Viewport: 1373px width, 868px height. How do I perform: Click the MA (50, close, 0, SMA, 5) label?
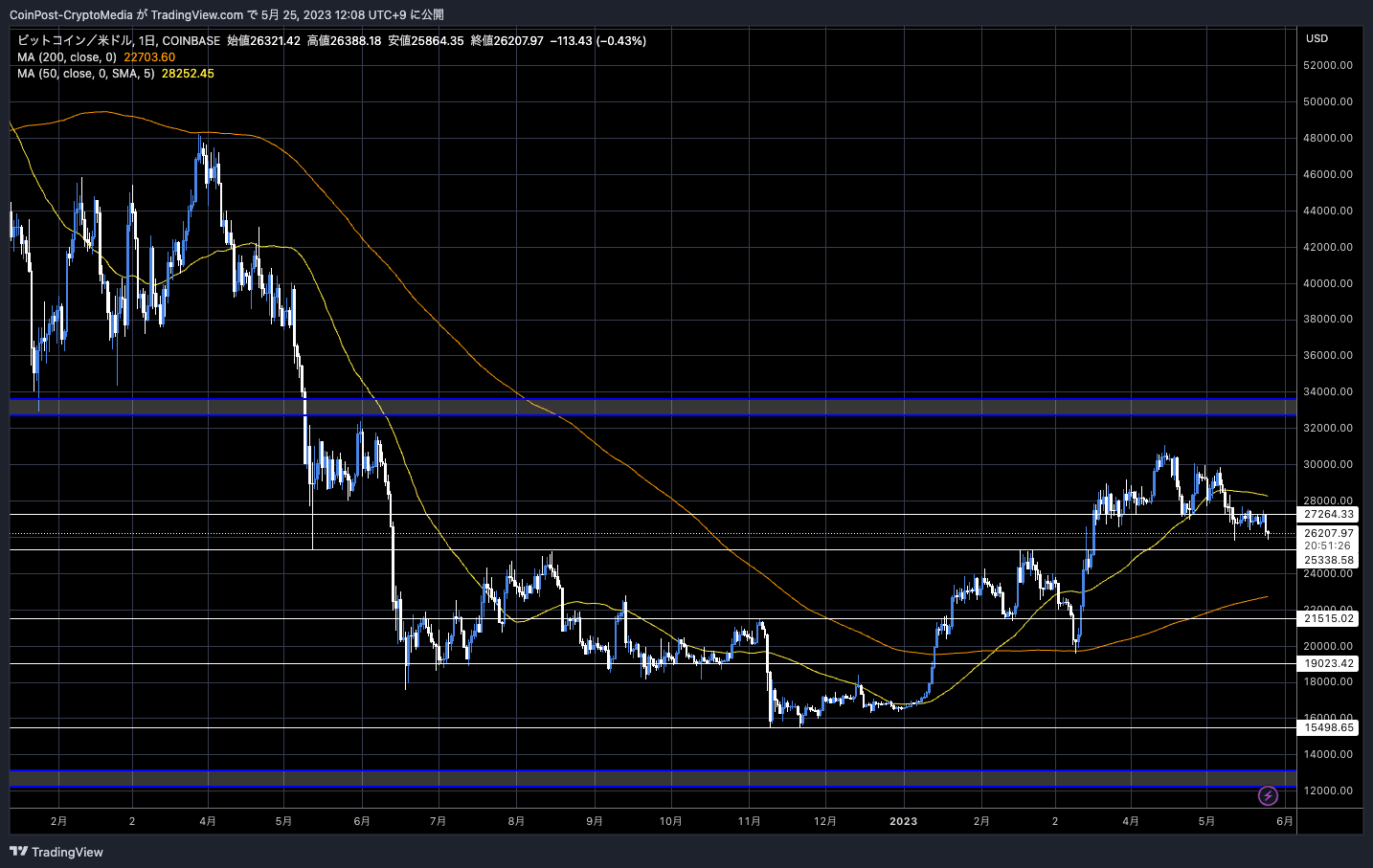[x=86, y=74]
